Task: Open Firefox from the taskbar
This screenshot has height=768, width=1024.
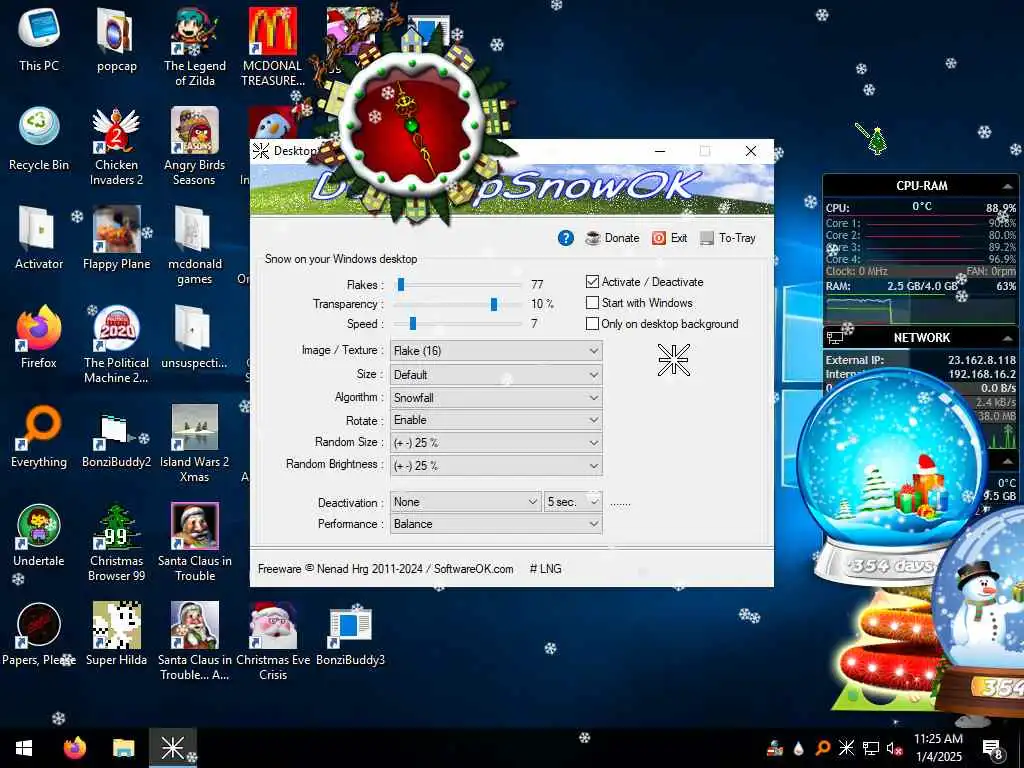Action: click(74, 748)
